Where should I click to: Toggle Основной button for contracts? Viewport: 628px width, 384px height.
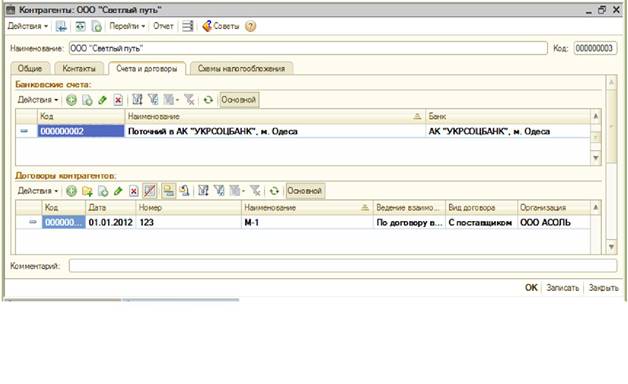pos(305,191)
